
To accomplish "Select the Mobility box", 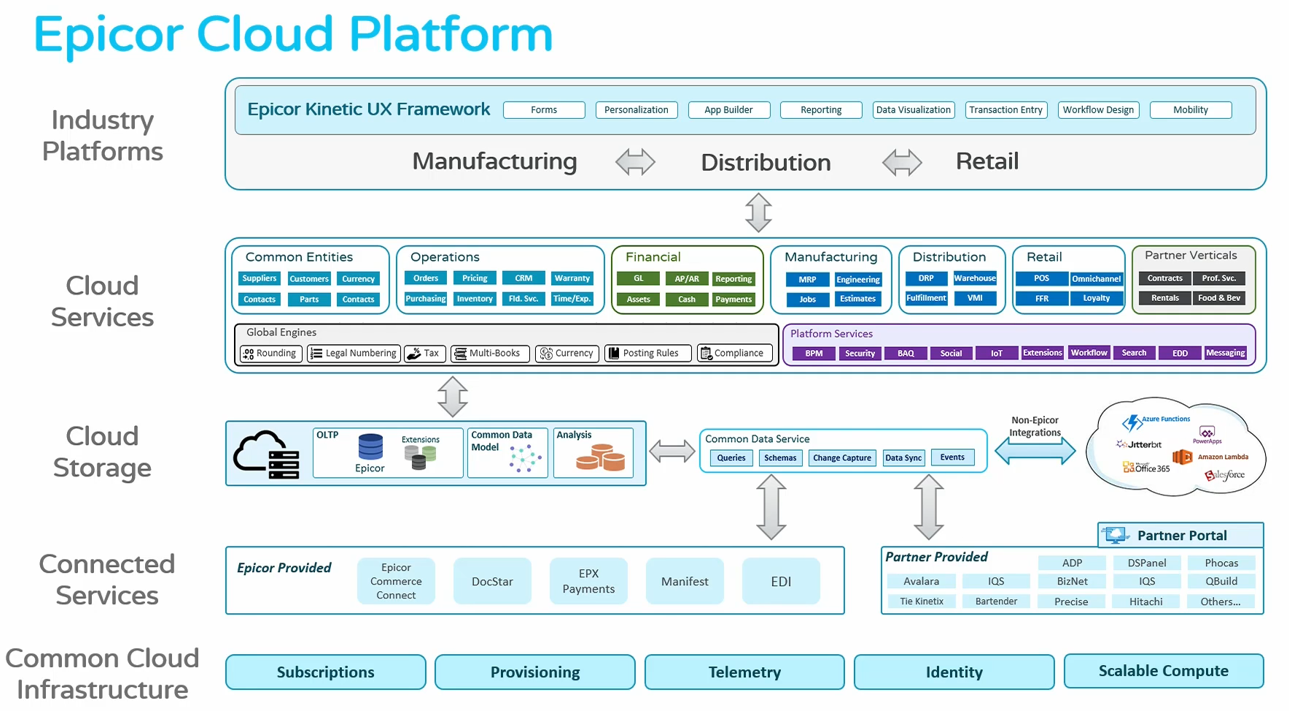I will [1190, 110].
